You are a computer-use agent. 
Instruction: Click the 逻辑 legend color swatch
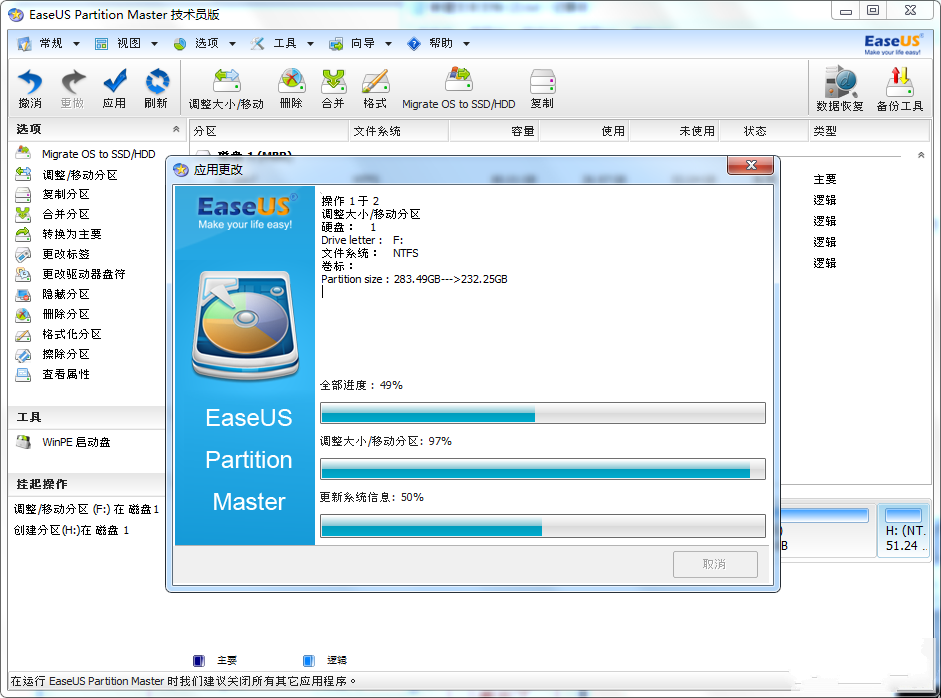tap(308, 660)
